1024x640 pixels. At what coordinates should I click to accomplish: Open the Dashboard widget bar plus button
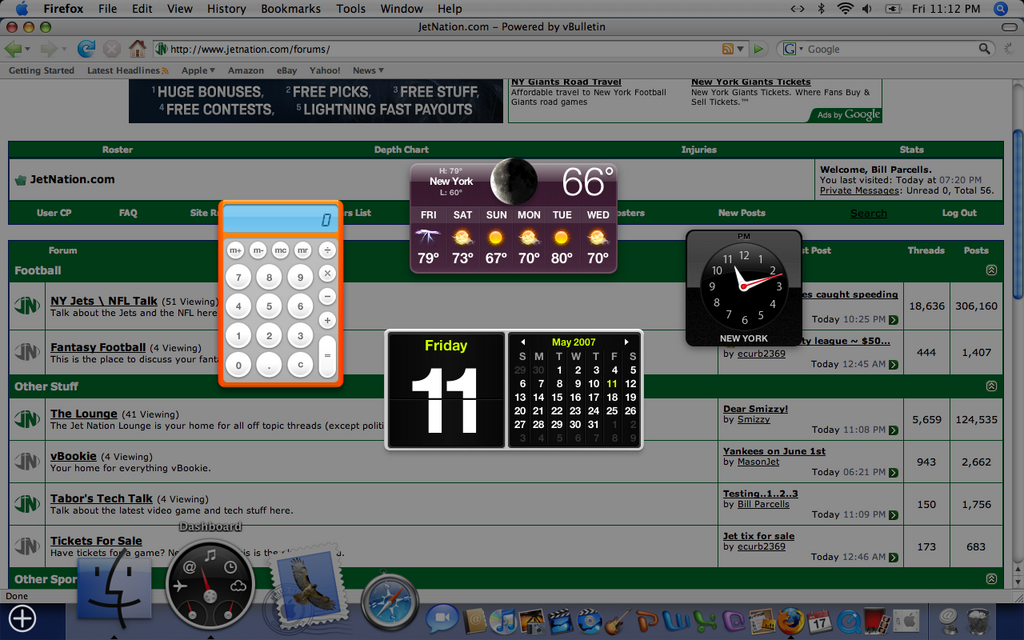(22, 618)
